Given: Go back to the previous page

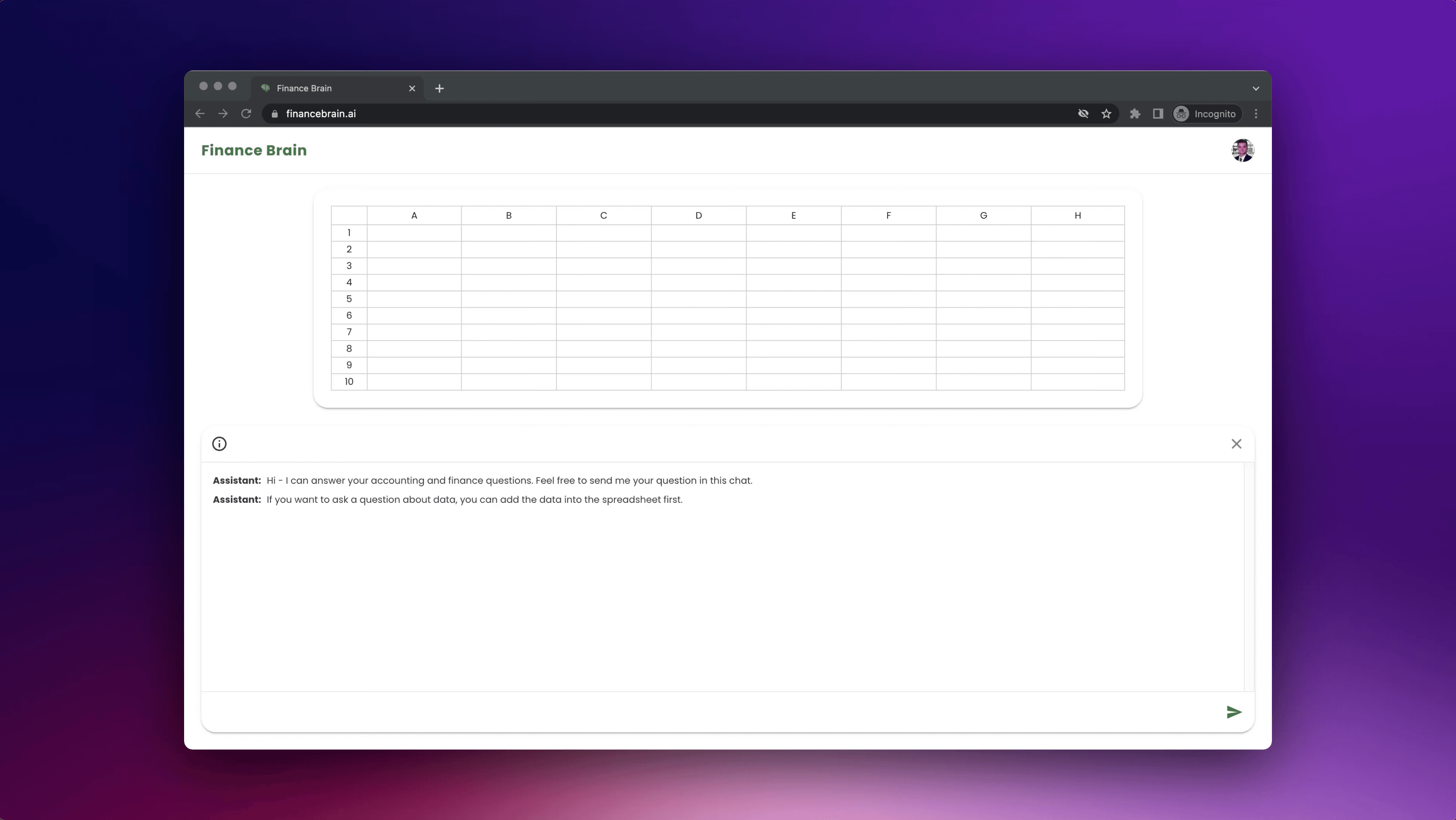Looking at the screenshot, I should [x=200, y=114].
